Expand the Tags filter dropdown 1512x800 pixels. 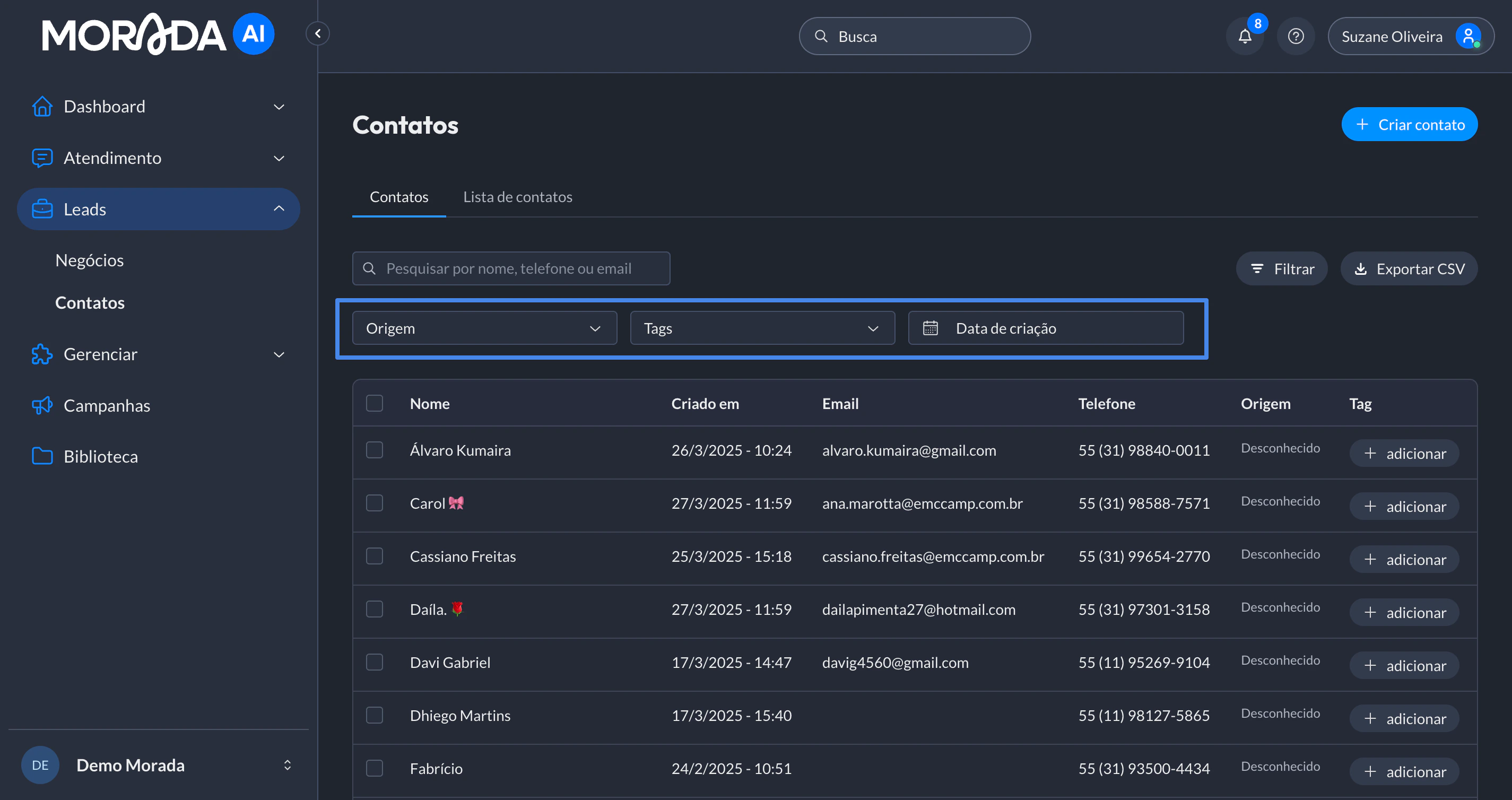[x=762, y=328]
